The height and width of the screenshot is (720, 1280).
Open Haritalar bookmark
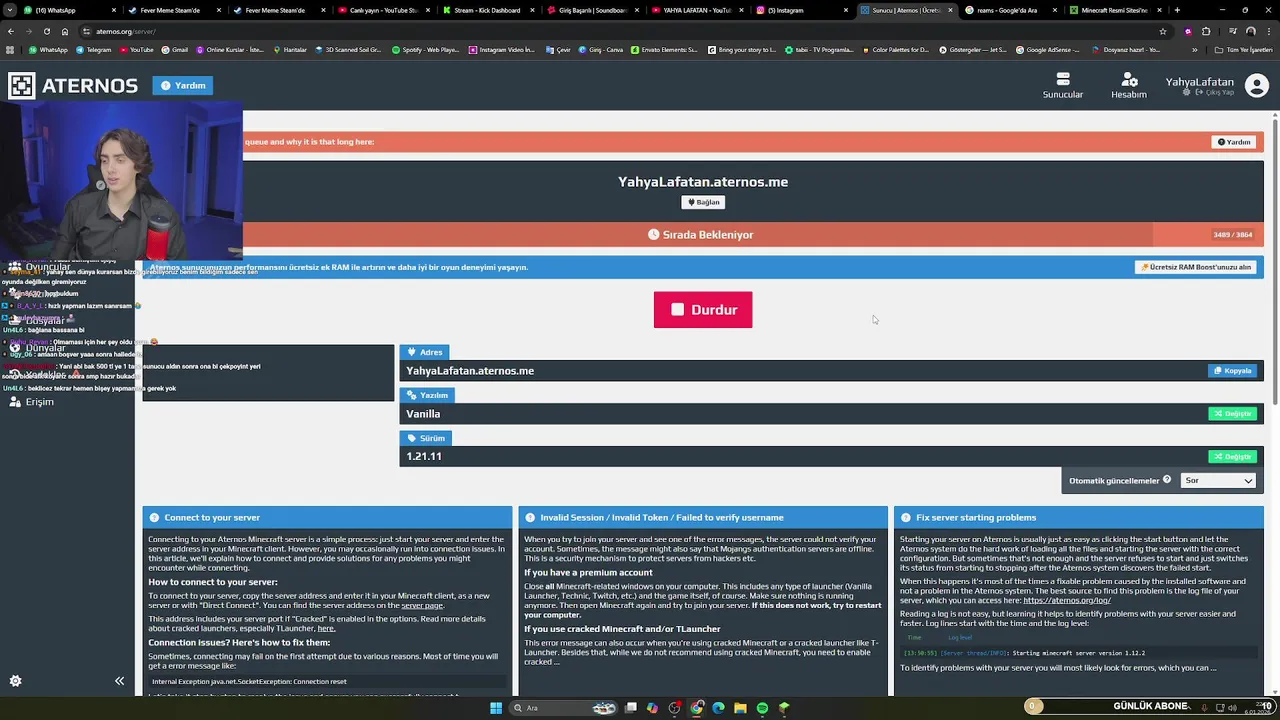click(290, 49)
